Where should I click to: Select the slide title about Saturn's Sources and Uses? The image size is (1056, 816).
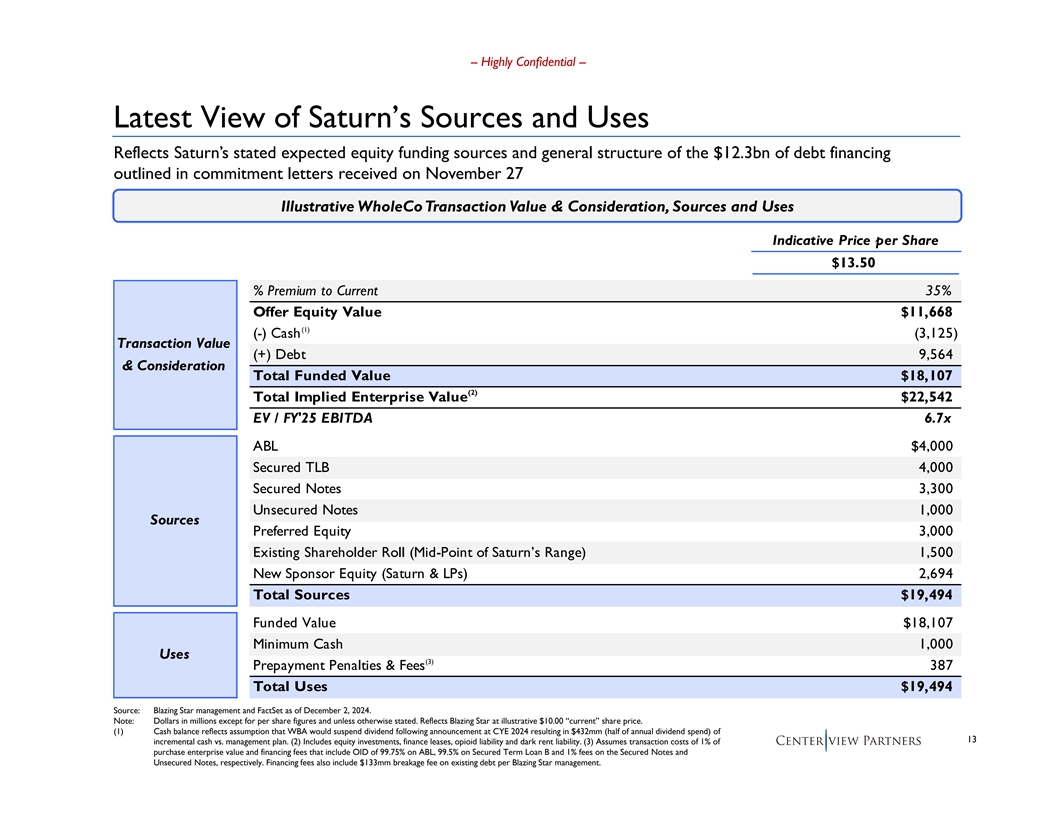pyautogui.click(x=382, y=118)
